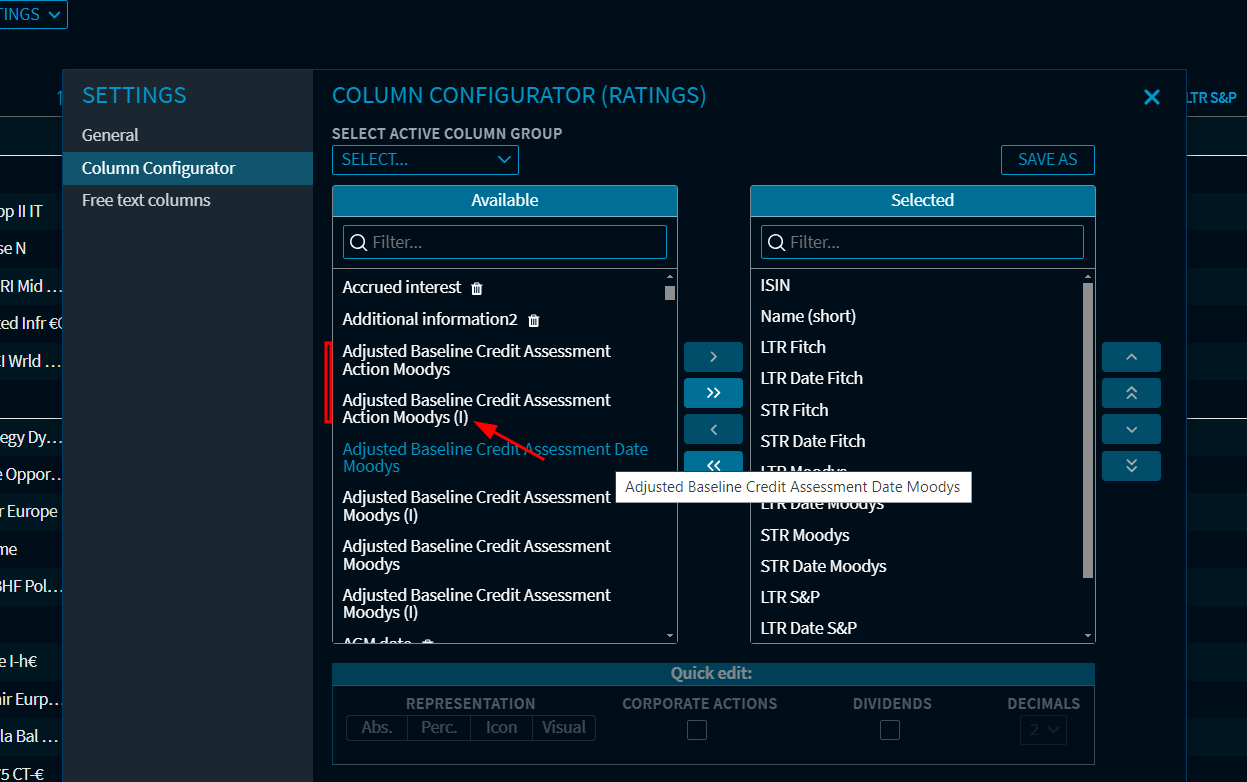Open the Free text columns section
The height and width of the screenshot is (782, 1247).
144,200
